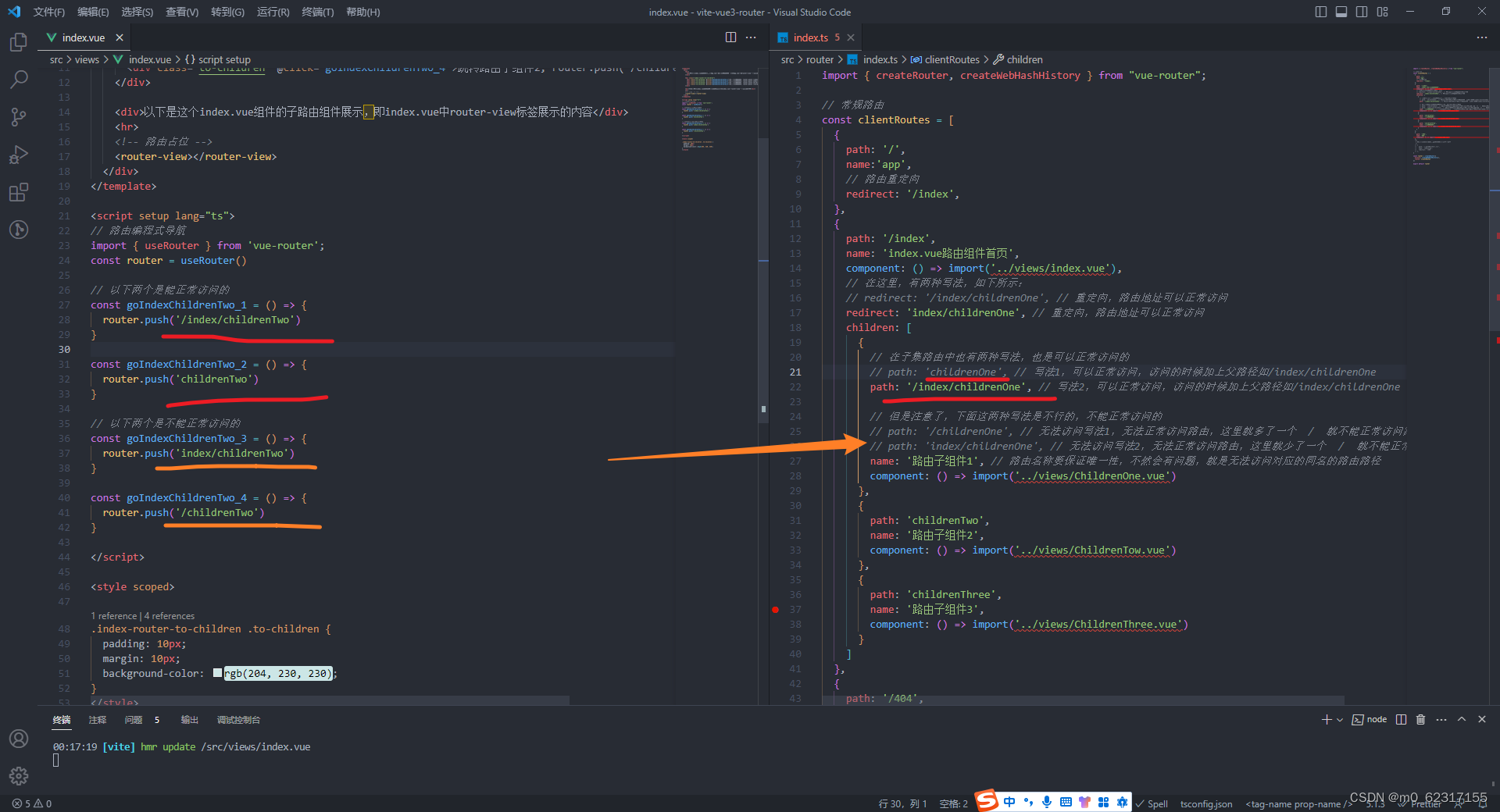Split the terminal in the panel

point(1402,719)
